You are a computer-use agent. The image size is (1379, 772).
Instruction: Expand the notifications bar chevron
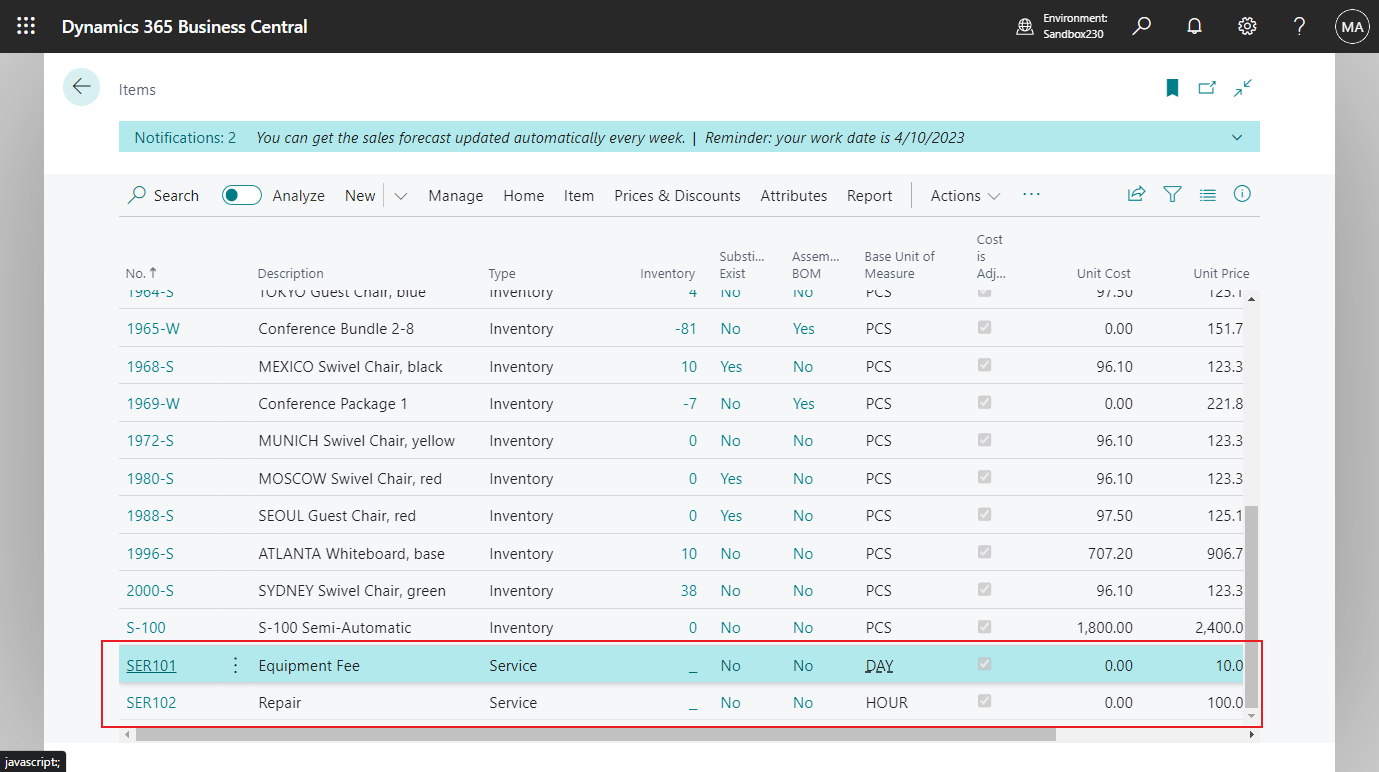[1237, 138]
